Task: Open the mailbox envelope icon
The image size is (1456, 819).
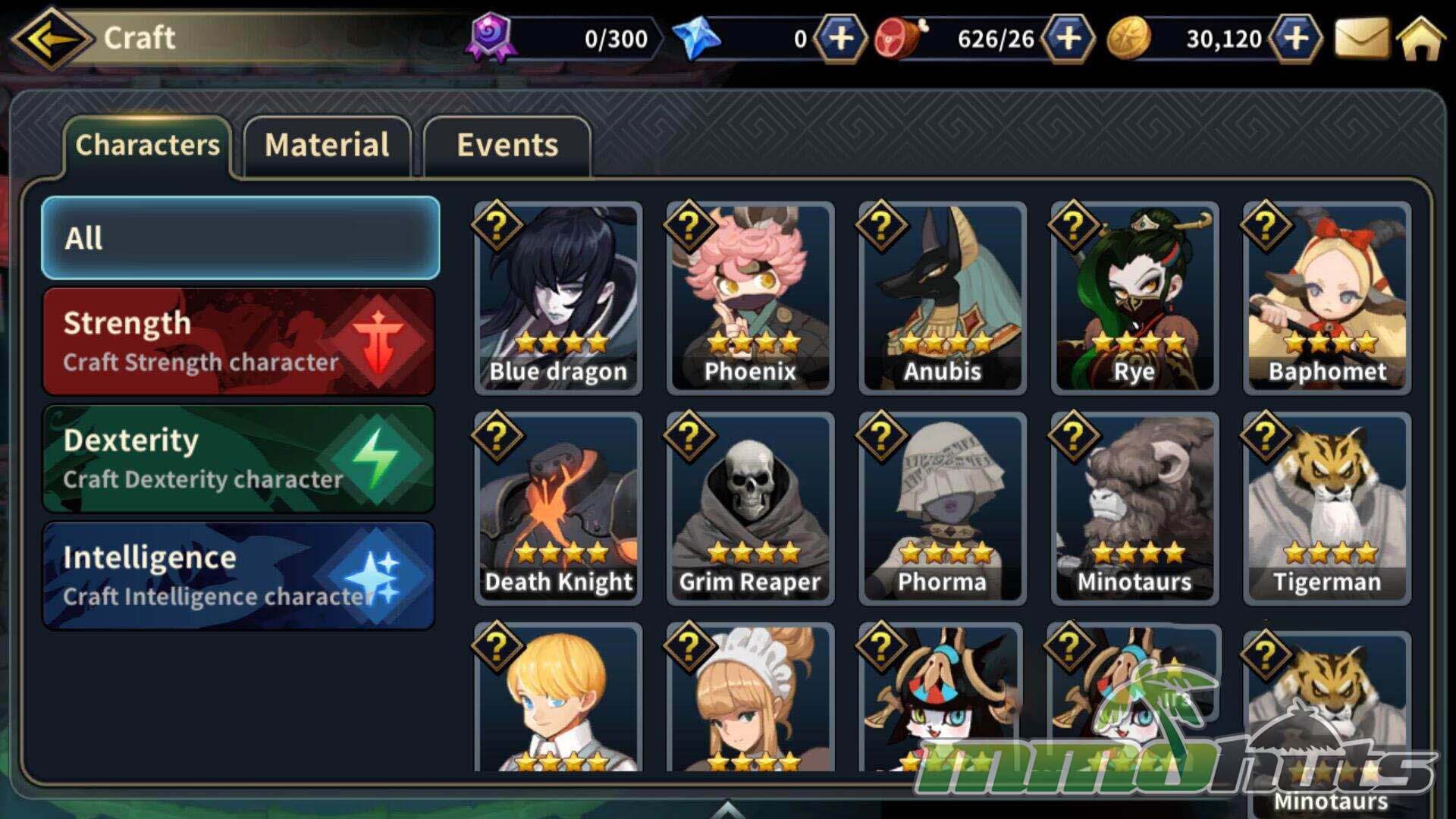Action: pos(1361,38)
